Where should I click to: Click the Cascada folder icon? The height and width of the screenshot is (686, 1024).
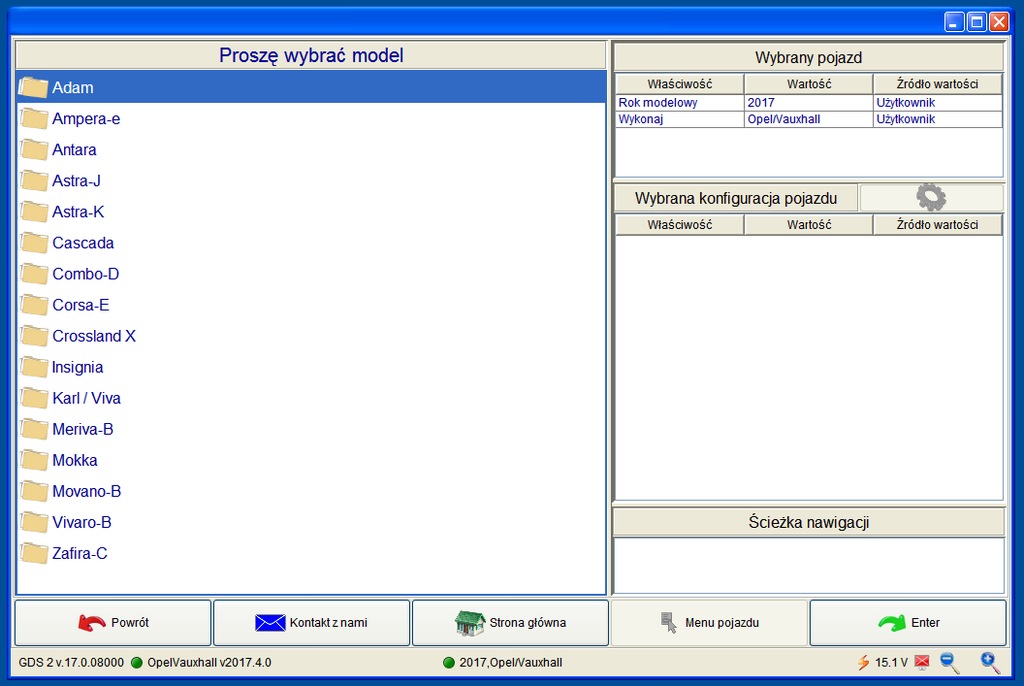[x=34, y=243]
